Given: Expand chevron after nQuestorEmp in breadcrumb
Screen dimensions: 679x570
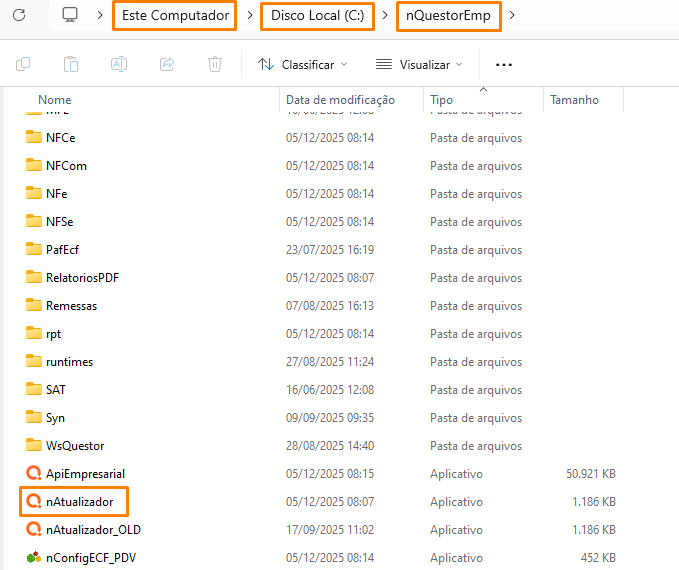Looking at the screenshot, I should click(513, 15).
